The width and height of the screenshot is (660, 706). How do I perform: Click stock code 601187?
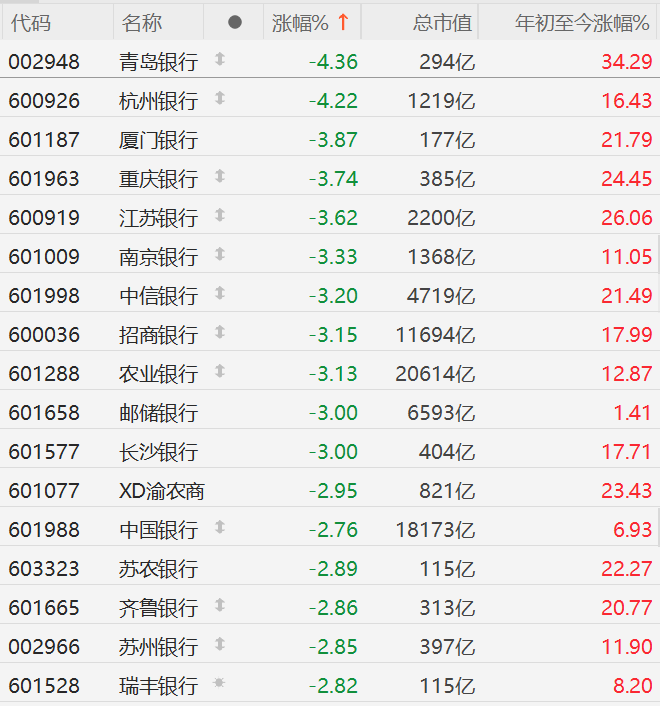(44, 140)
